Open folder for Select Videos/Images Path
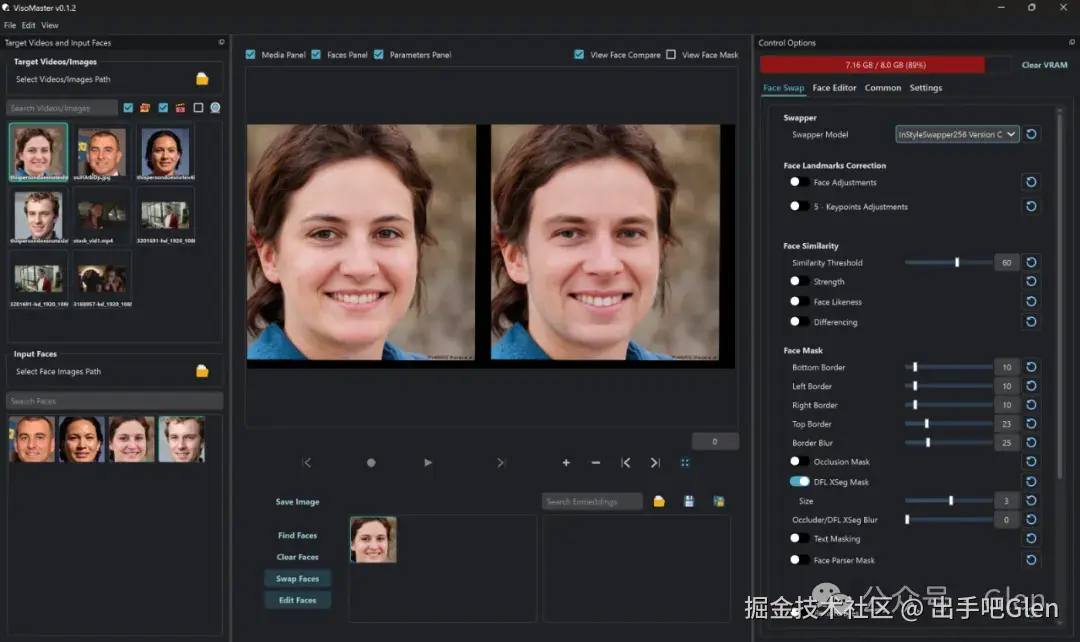The image size is (1080, 642). [x=202, y=79]
